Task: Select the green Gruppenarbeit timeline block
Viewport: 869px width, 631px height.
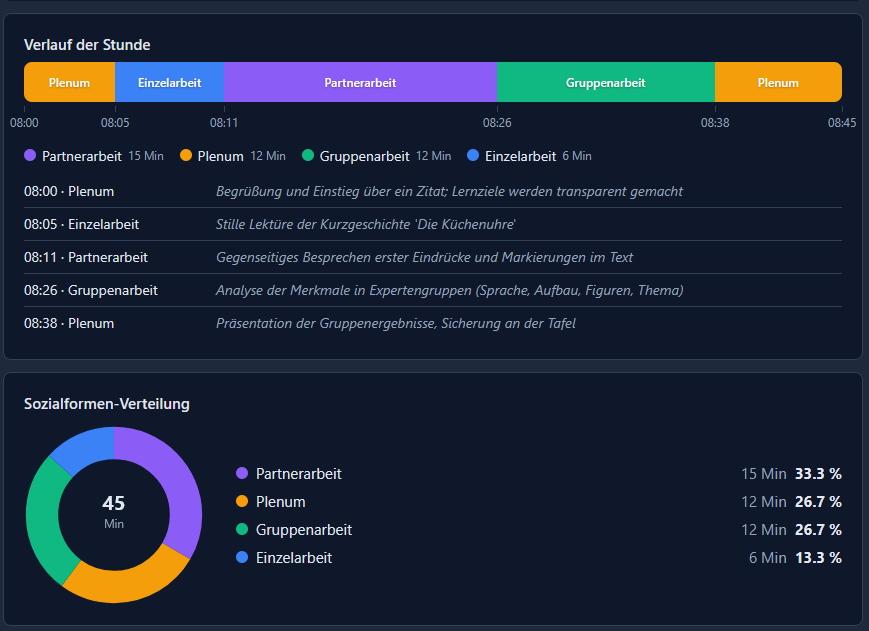Action: (x=605, y=83)
